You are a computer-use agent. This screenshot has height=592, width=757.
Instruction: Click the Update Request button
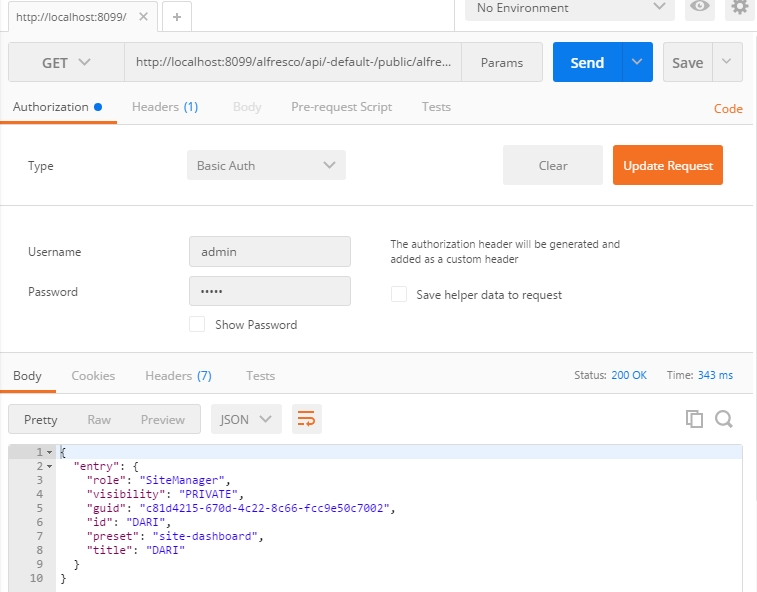[x=668, y=165]
